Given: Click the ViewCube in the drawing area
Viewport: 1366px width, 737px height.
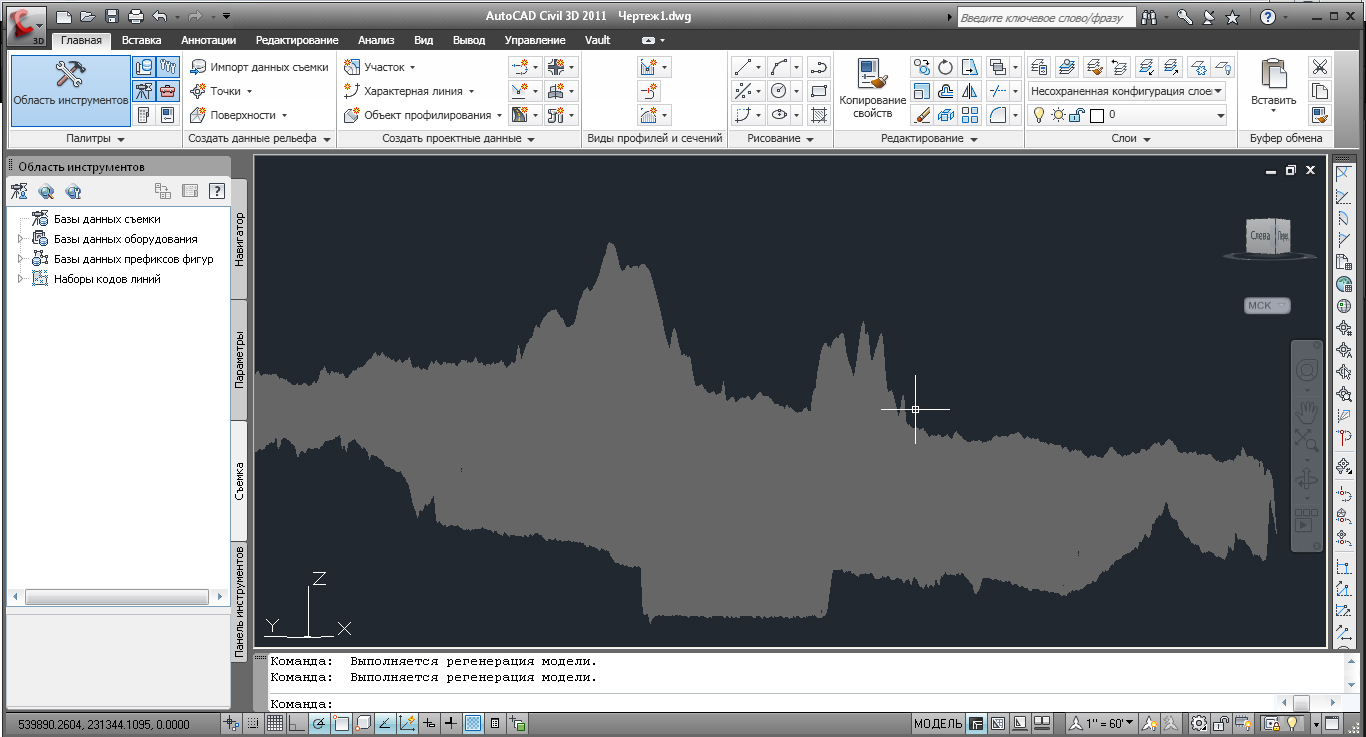Looking at the screenshot, I should [x=1268, y=239].
